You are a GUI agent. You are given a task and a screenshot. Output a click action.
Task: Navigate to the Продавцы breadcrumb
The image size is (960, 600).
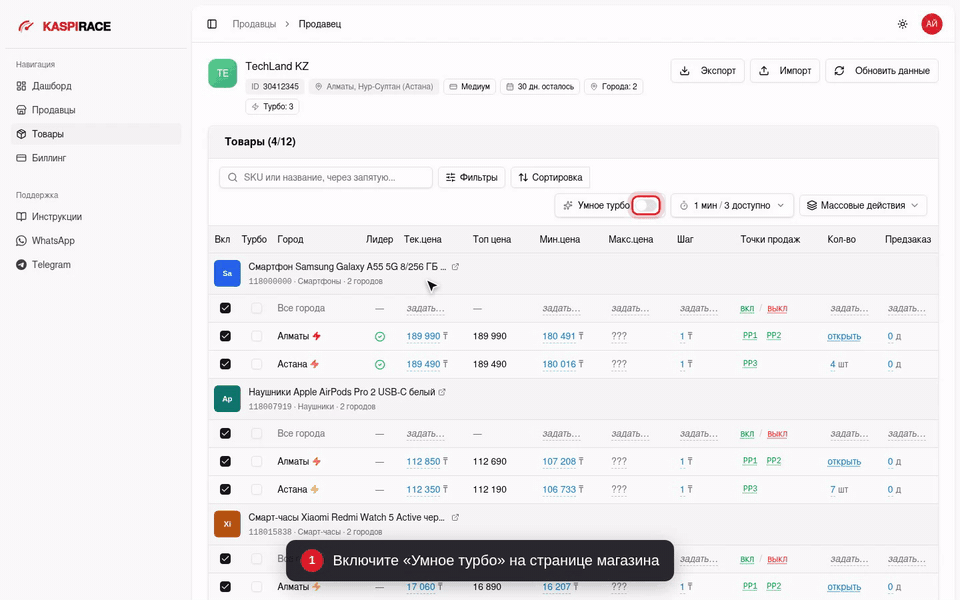[254, 24]
